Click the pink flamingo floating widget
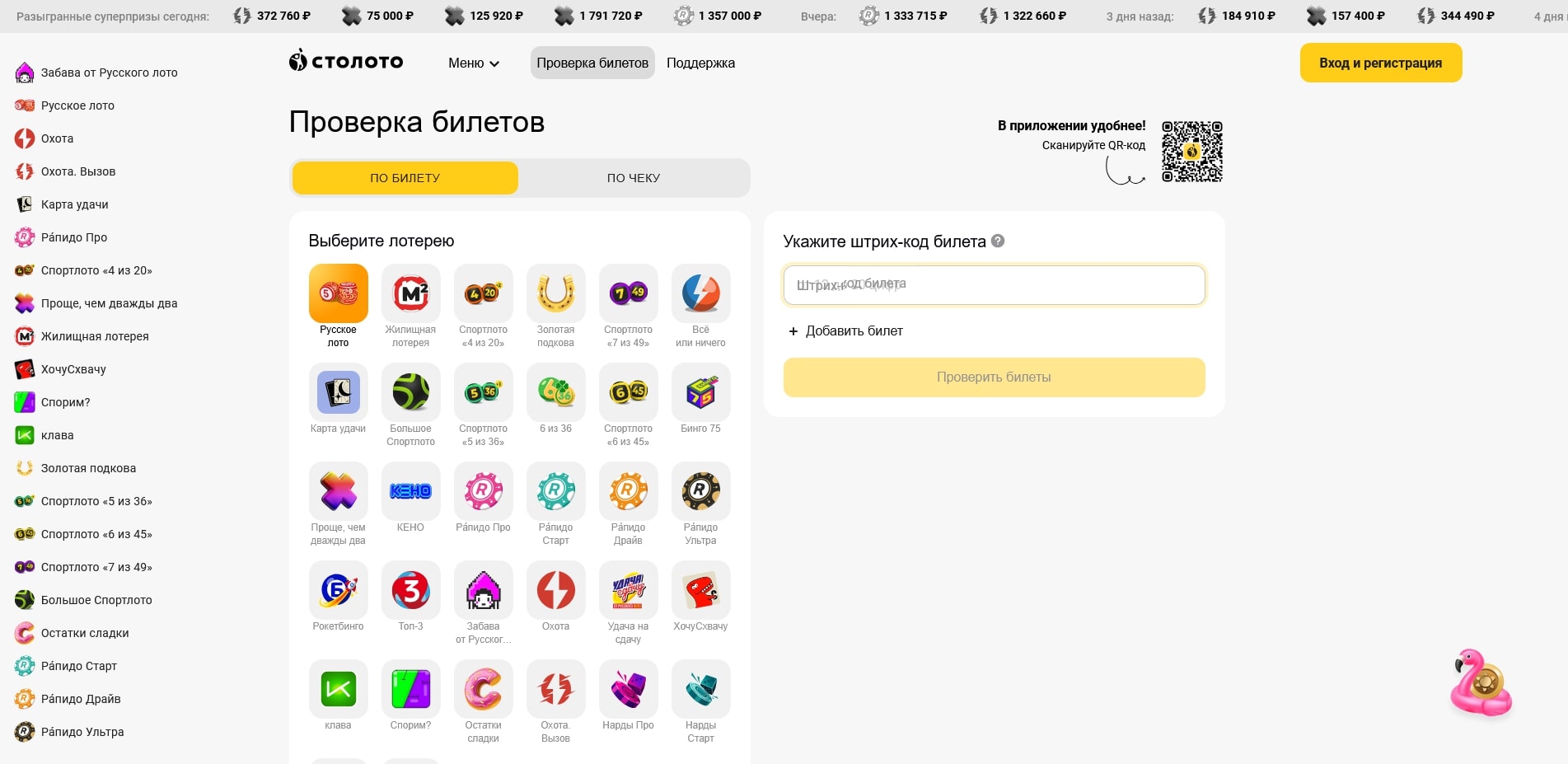Screen dimensions: 1568x764 point(1481,683)
